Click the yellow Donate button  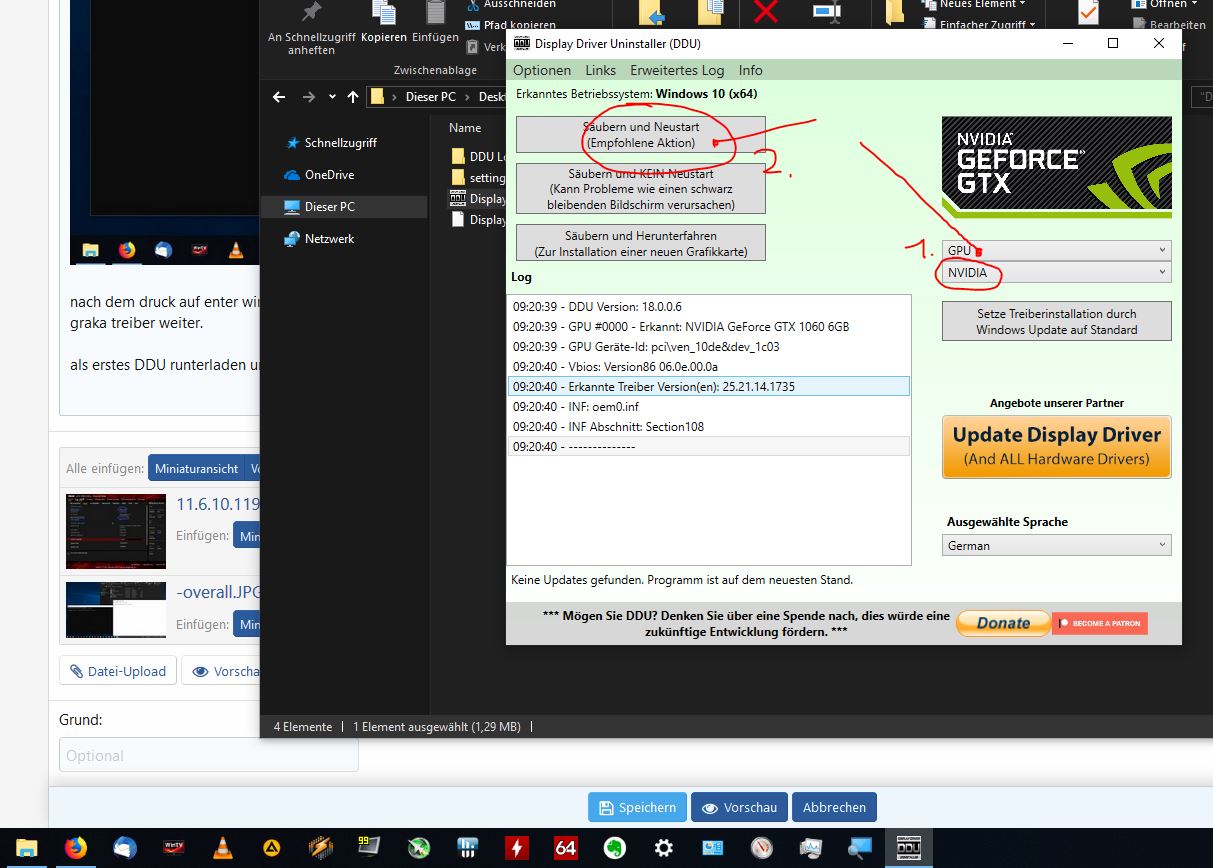coord(1003,623)
